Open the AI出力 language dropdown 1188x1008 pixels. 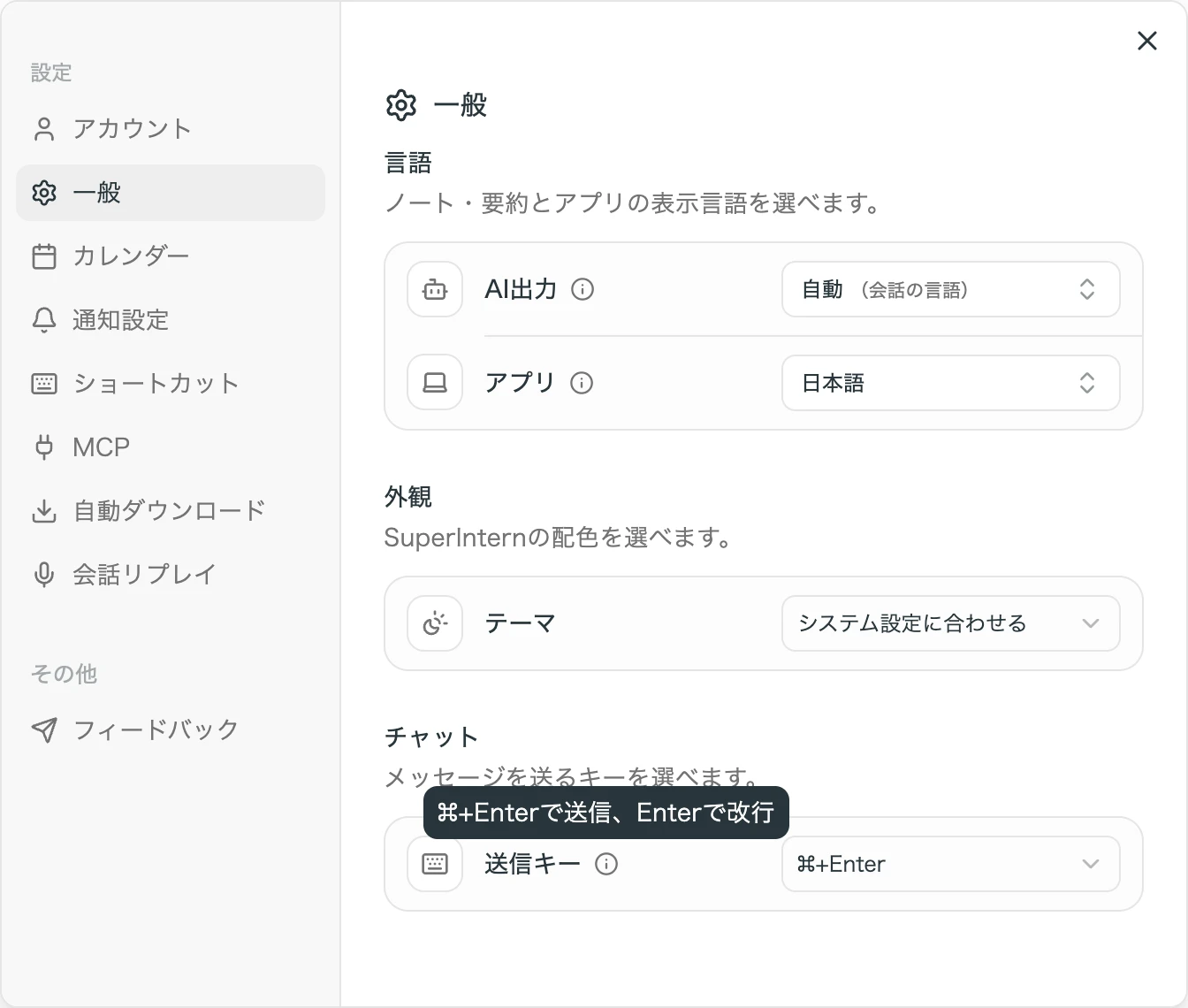tap(951, 289)
